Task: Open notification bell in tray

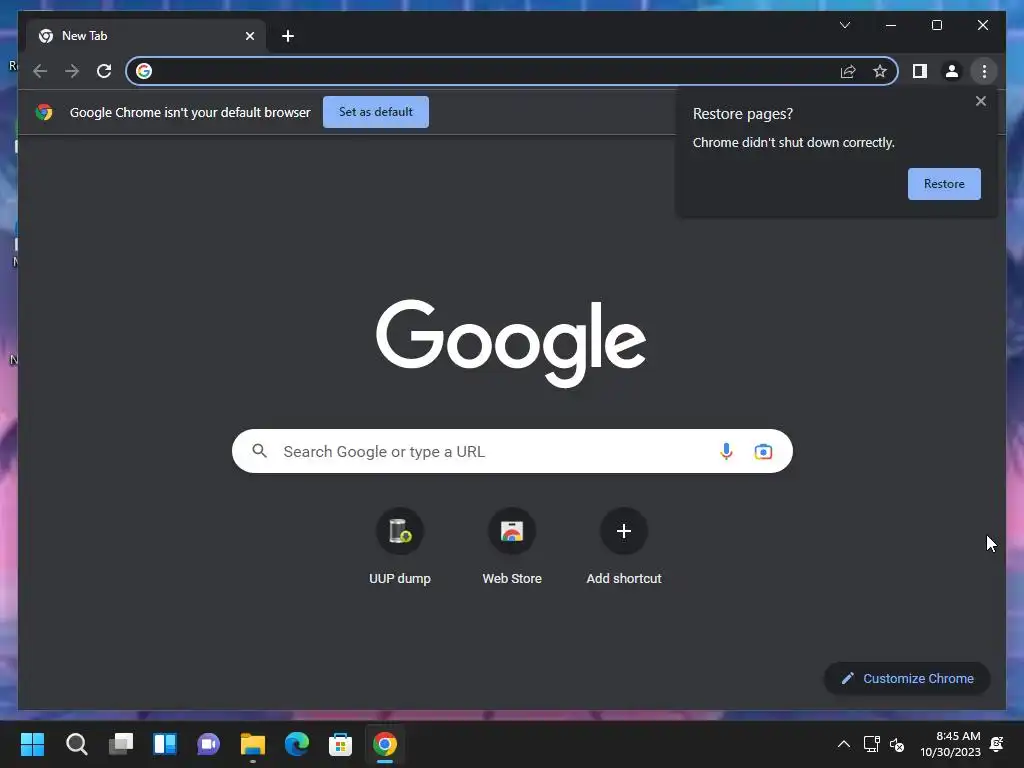Action: coord(997,744)
